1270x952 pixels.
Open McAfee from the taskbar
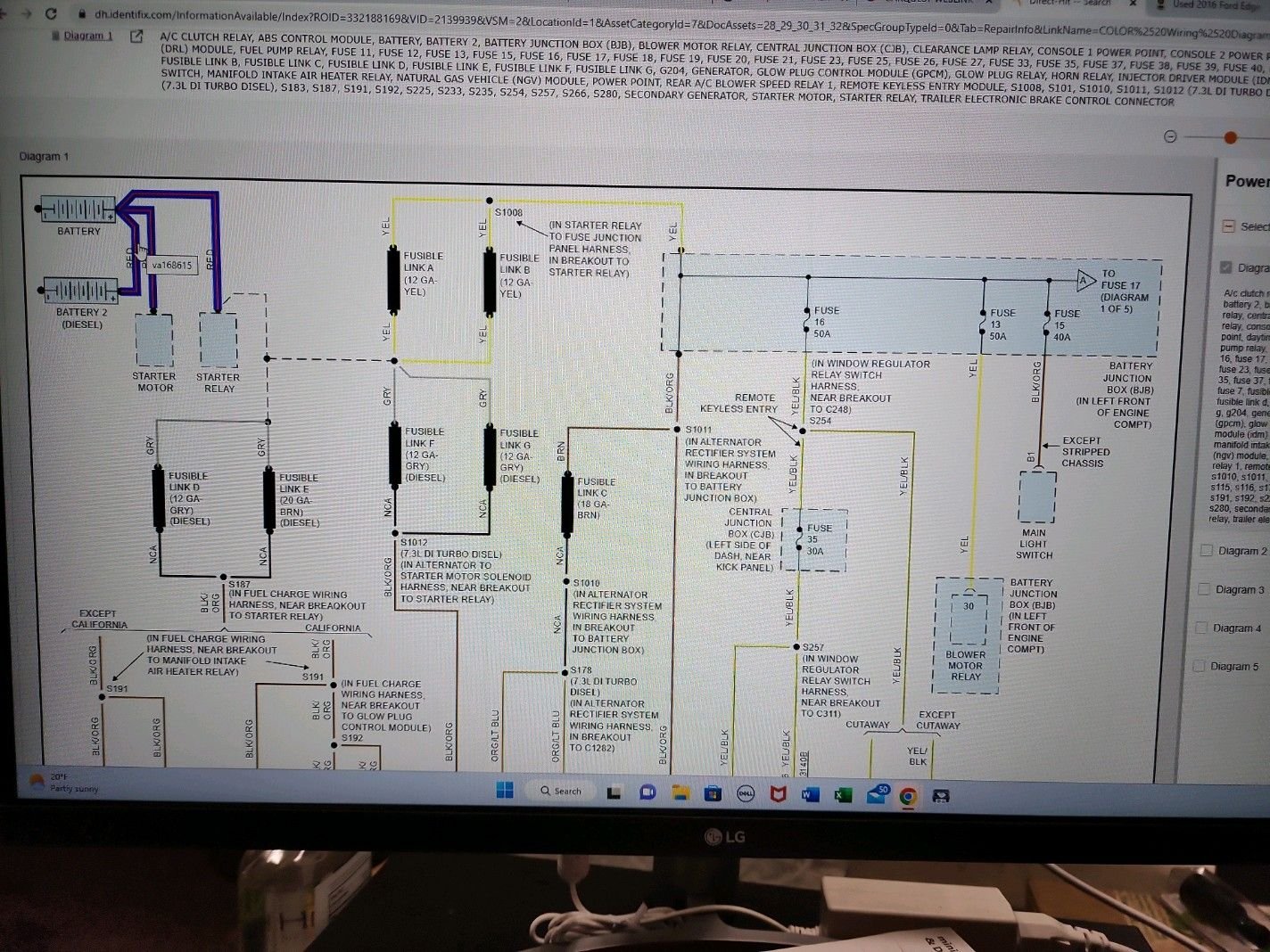779,793
